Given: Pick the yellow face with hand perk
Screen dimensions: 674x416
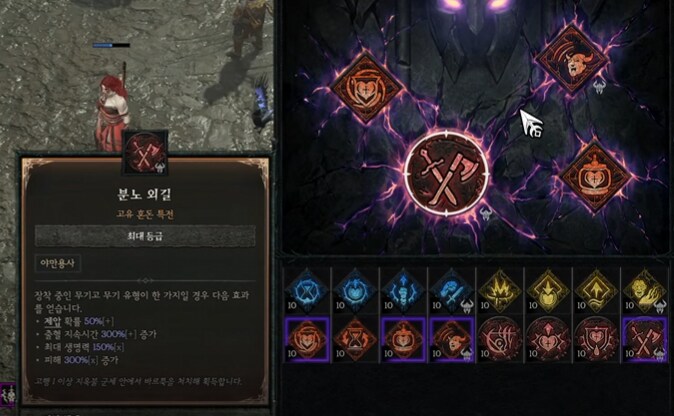Looking at the screenshot, I should point(644,292).
